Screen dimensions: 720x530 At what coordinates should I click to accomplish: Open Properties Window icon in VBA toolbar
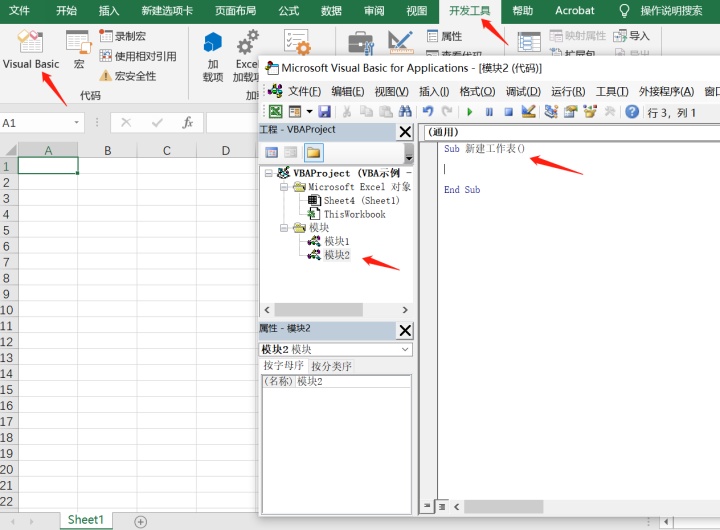pyautogui.click(x=570, y=112)
